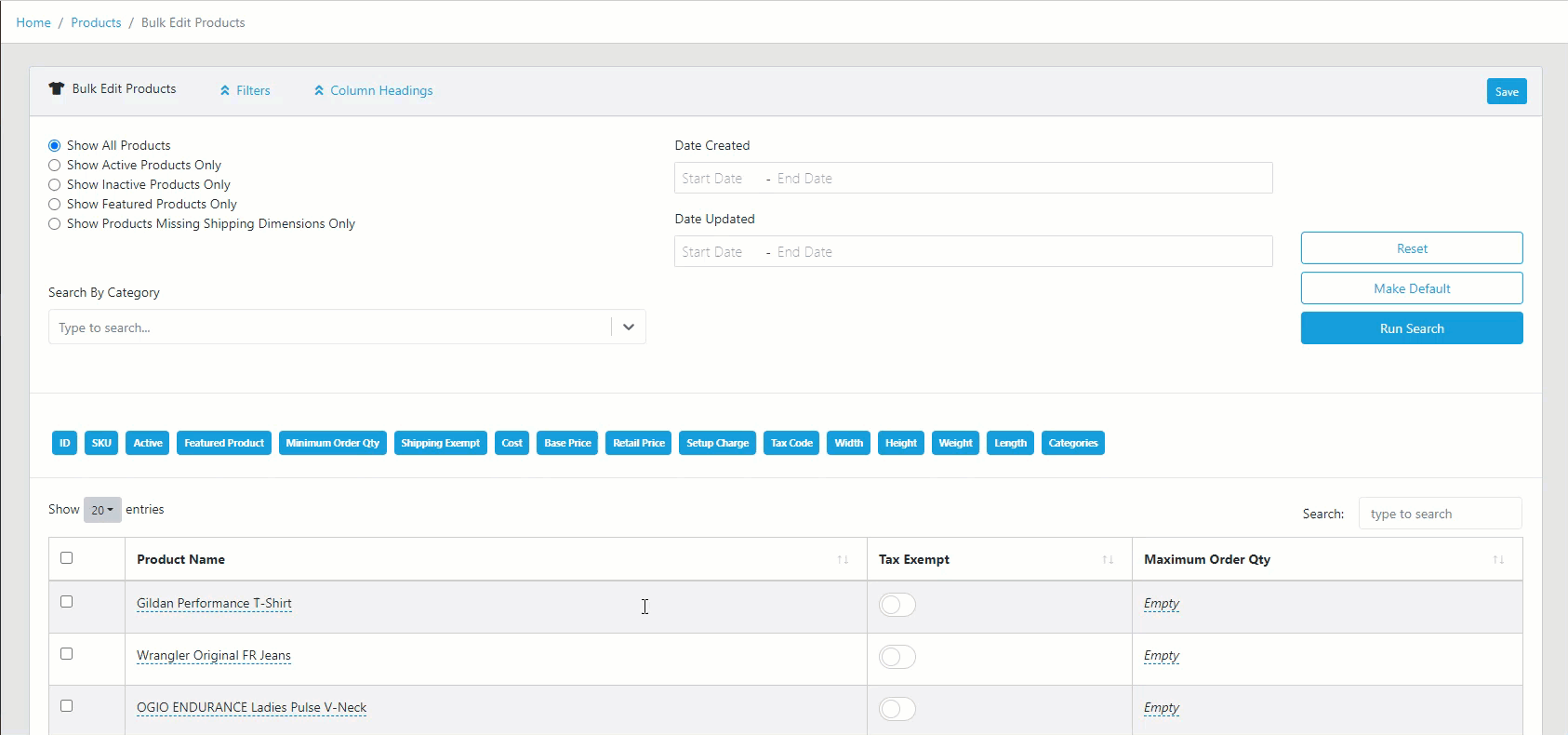Click the Retail Price column tag
Viewport: 1568px width, 735px height.
pos(639,443)
